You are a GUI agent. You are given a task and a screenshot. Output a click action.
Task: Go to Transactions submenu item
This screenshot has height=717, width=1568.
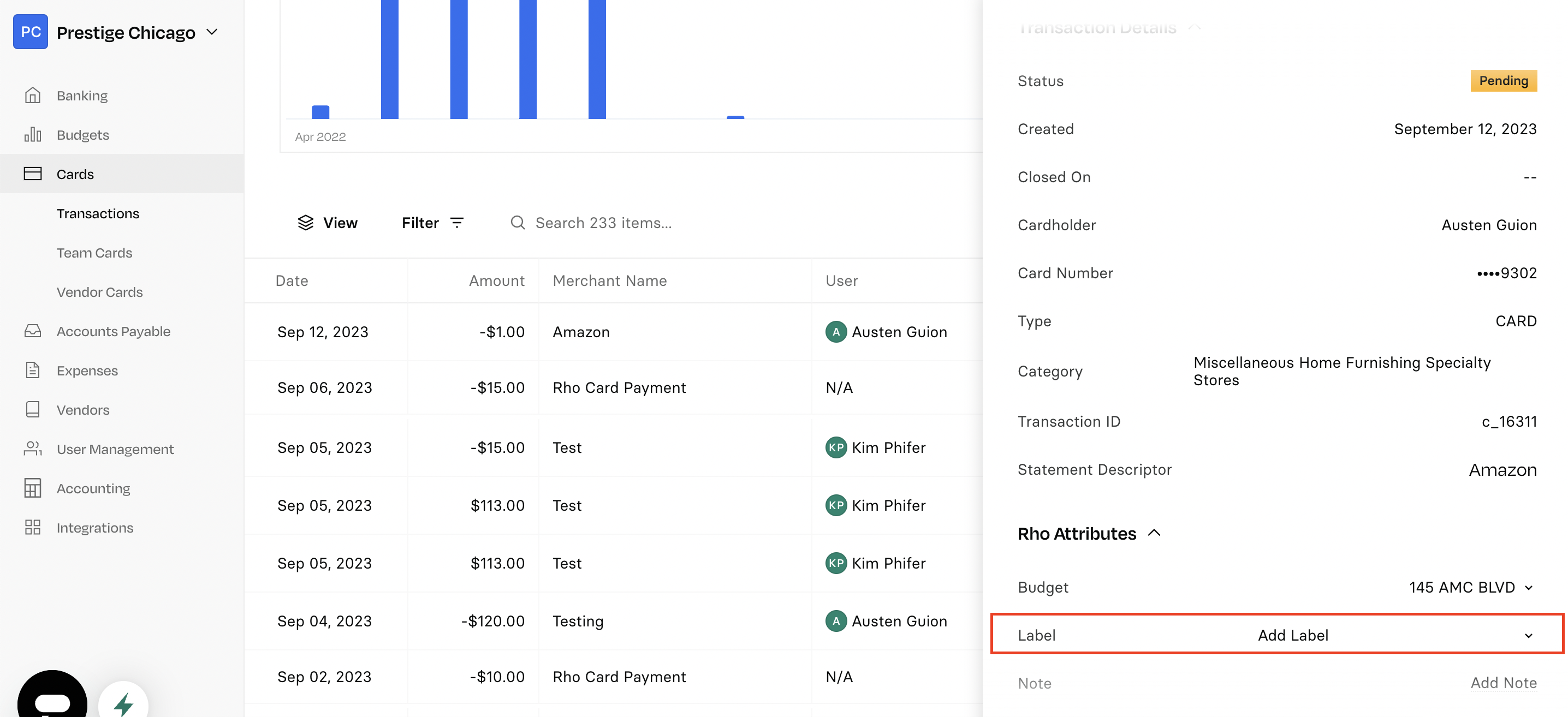point(98,213)
